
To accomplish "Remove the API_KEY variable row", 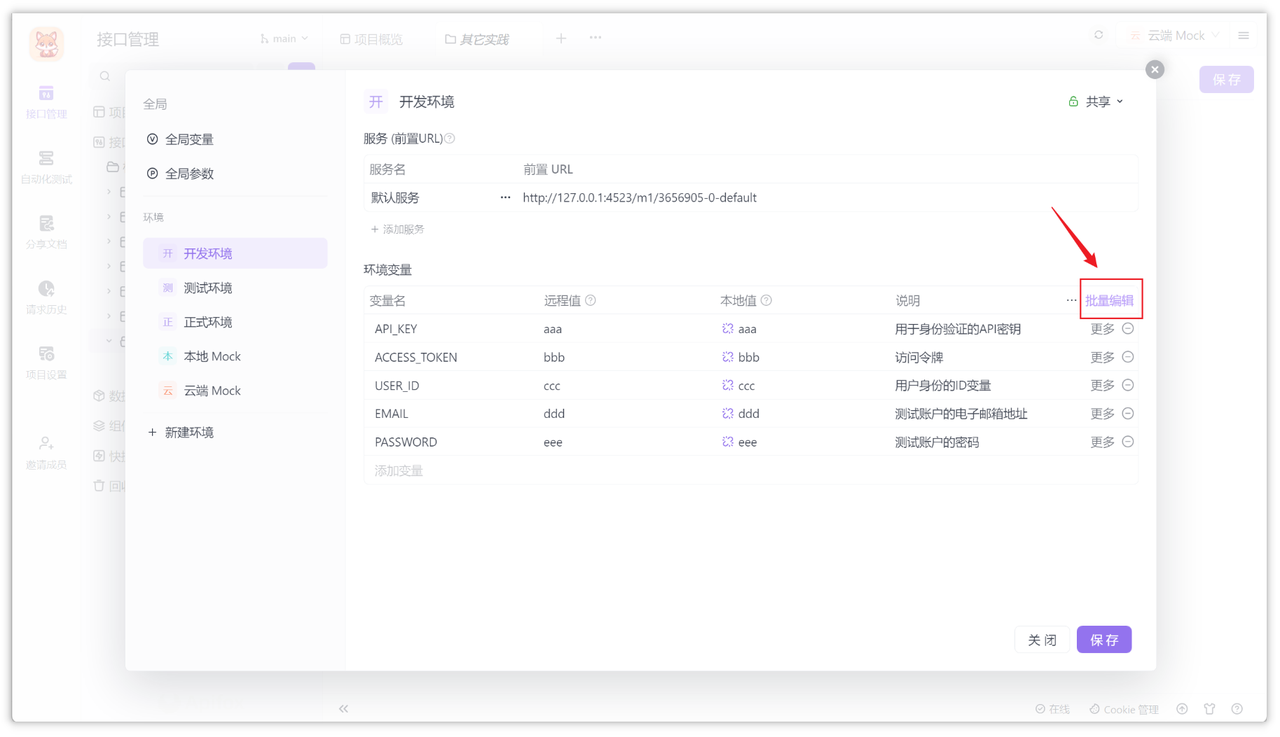I will 1128,328.
